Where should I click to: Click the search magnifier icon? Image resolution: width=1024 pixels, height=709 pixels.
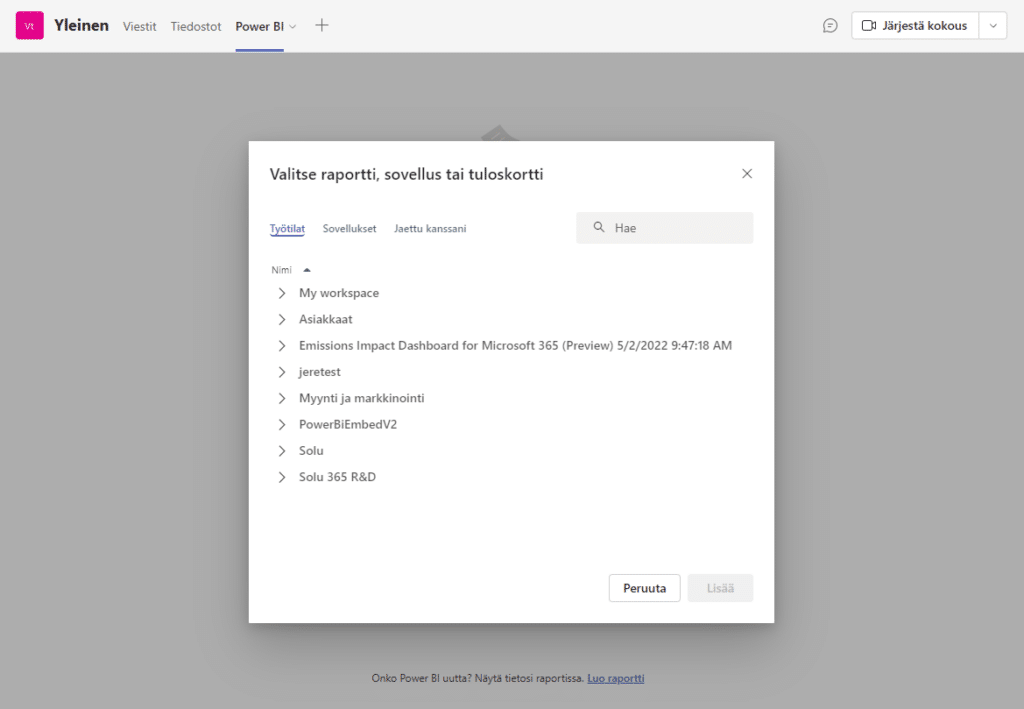click(599, 228)
